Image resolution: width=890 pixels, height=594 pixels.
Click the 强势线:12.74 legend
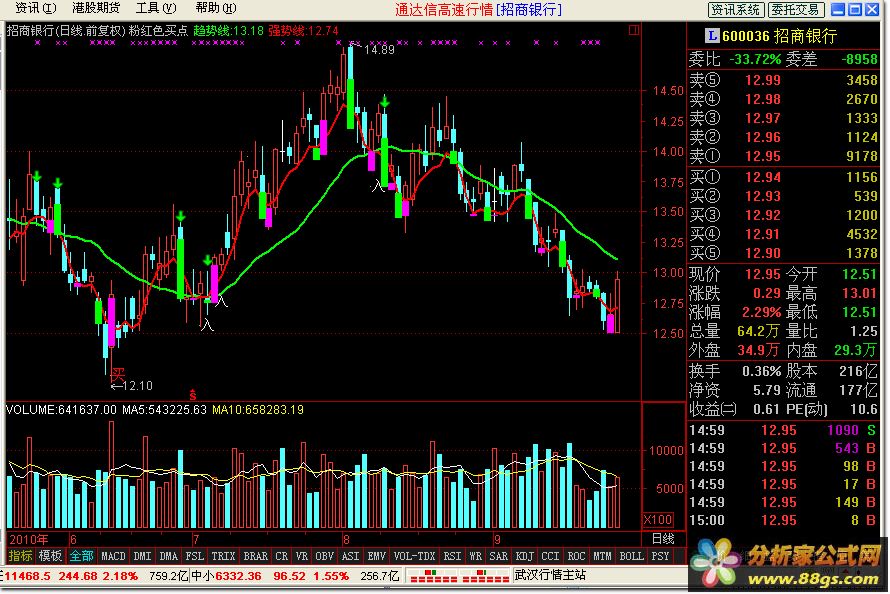point(303,31)
